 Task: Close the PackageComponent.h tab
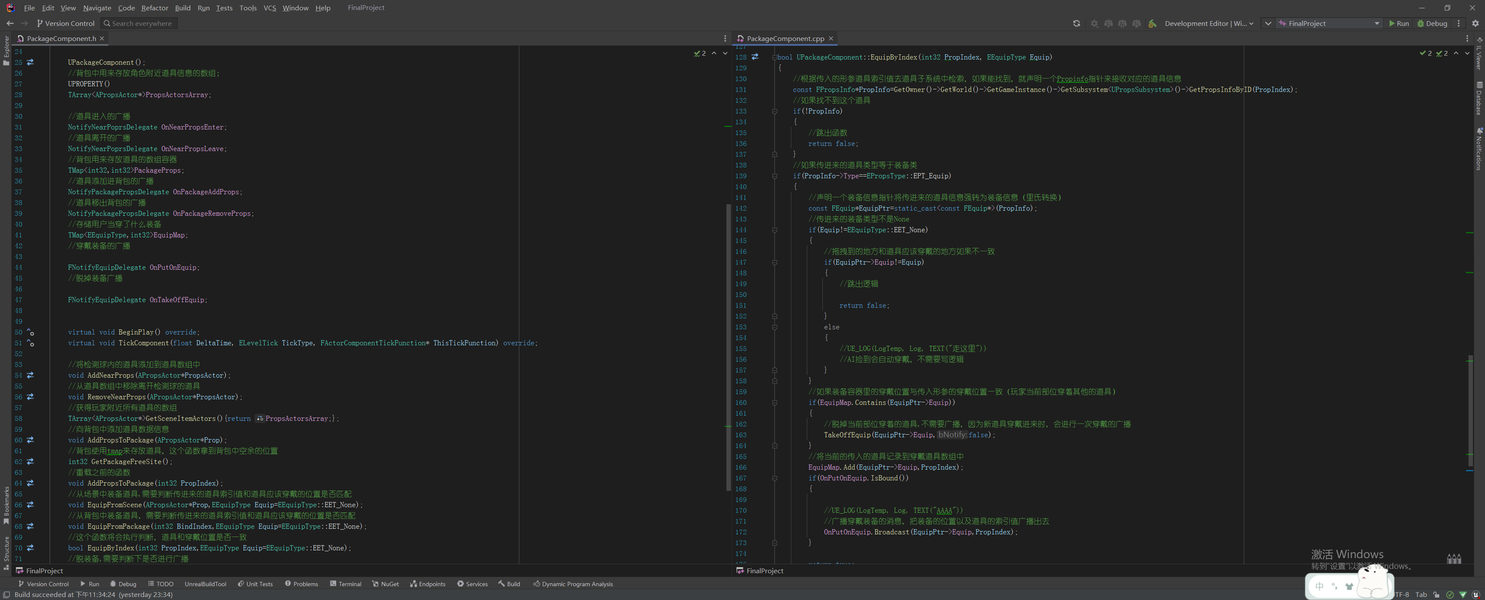click(103, 39)
